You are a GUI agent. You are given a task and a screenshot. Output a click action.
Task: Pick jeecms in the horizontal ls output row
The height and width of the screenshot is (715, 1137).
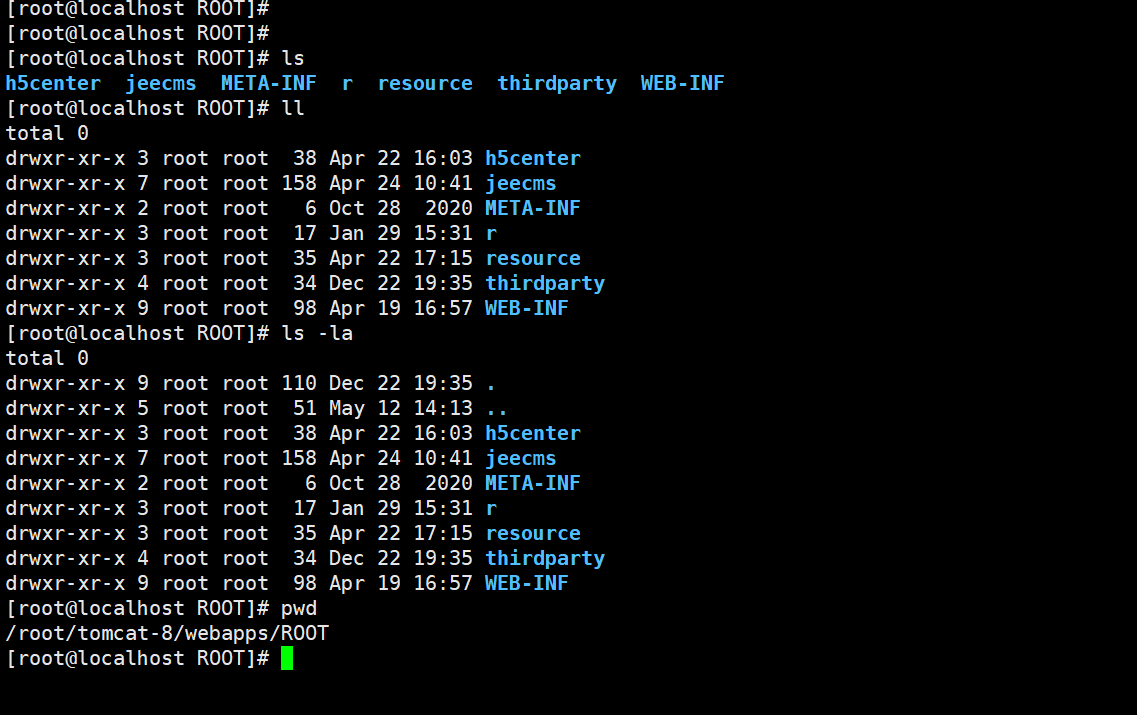point(161,83)
